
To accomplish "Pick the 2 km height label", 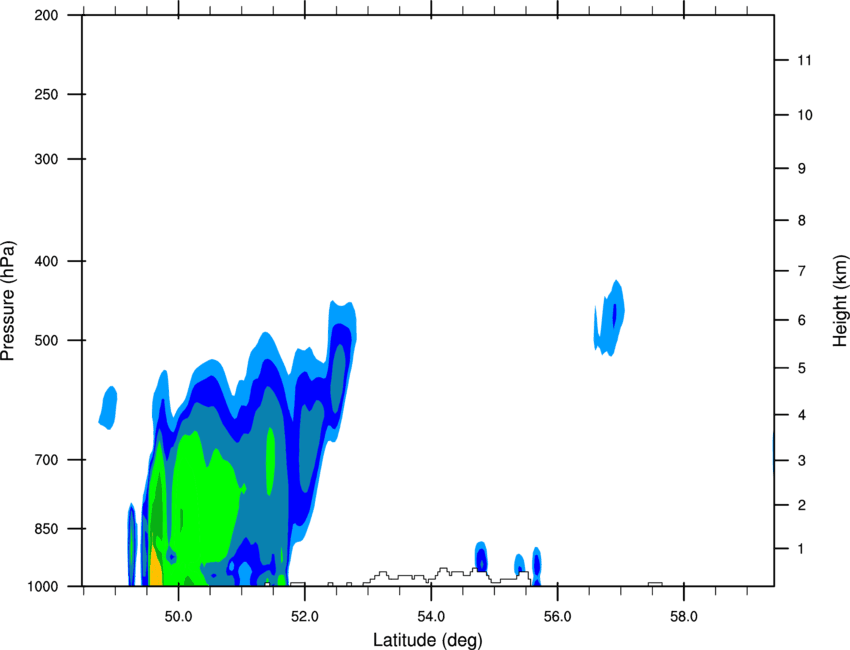I will 802,505.
